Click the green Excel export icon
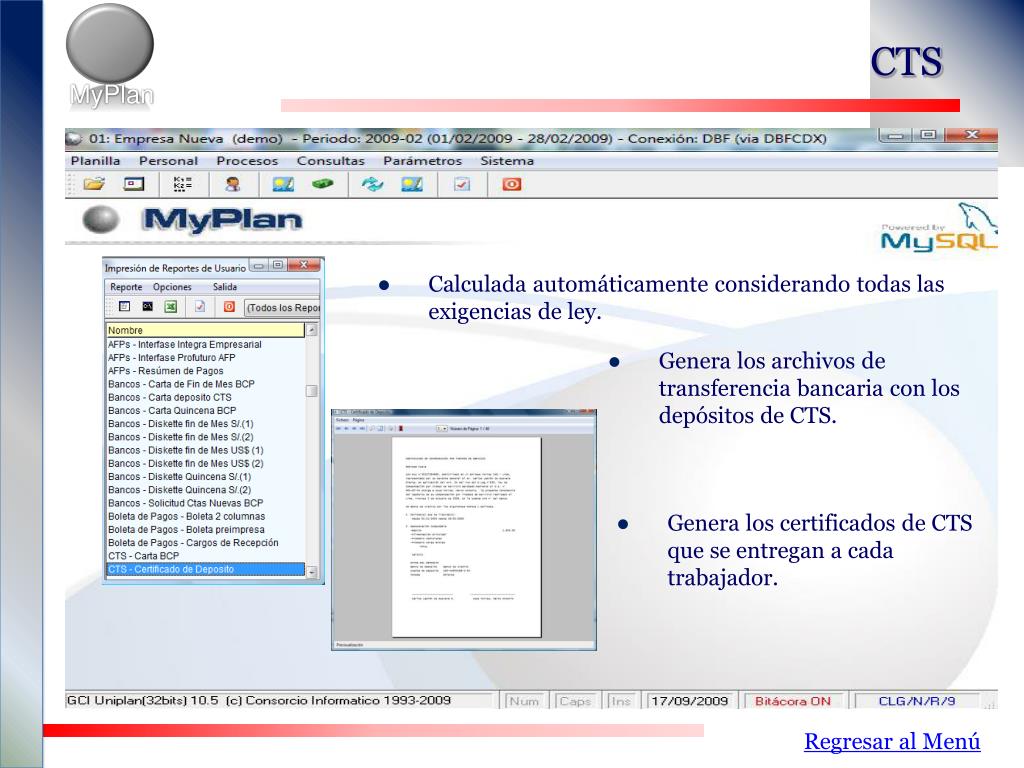1024x768 pixels. pos(170,306)
